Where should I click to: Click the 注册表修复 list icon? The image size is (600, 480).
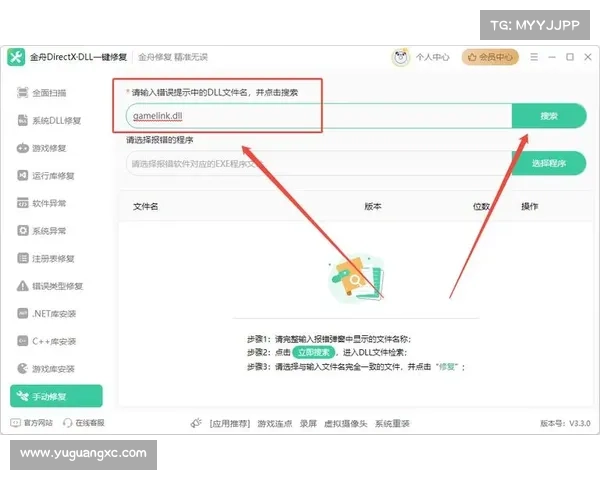point(23,258)
